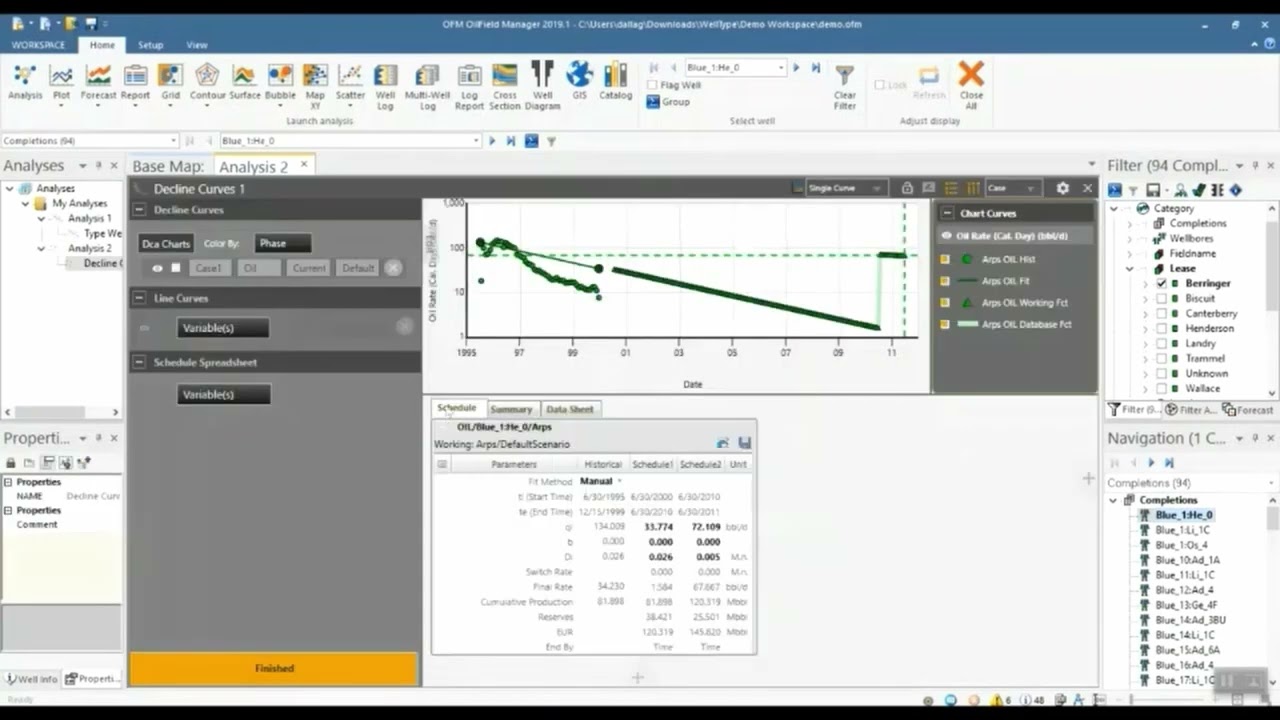
Task: Switch to the Data Sheet tab
Action: 570,409
